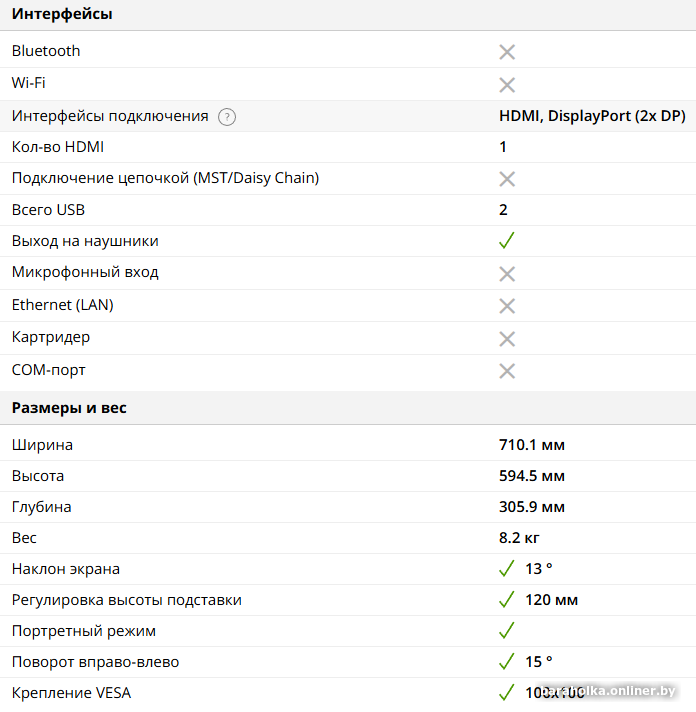Image resolution: width=696 pixels, height=712 pixels.
Task: Click the help icon beside Интерфейсы подключения
Action: coord(227,116)
